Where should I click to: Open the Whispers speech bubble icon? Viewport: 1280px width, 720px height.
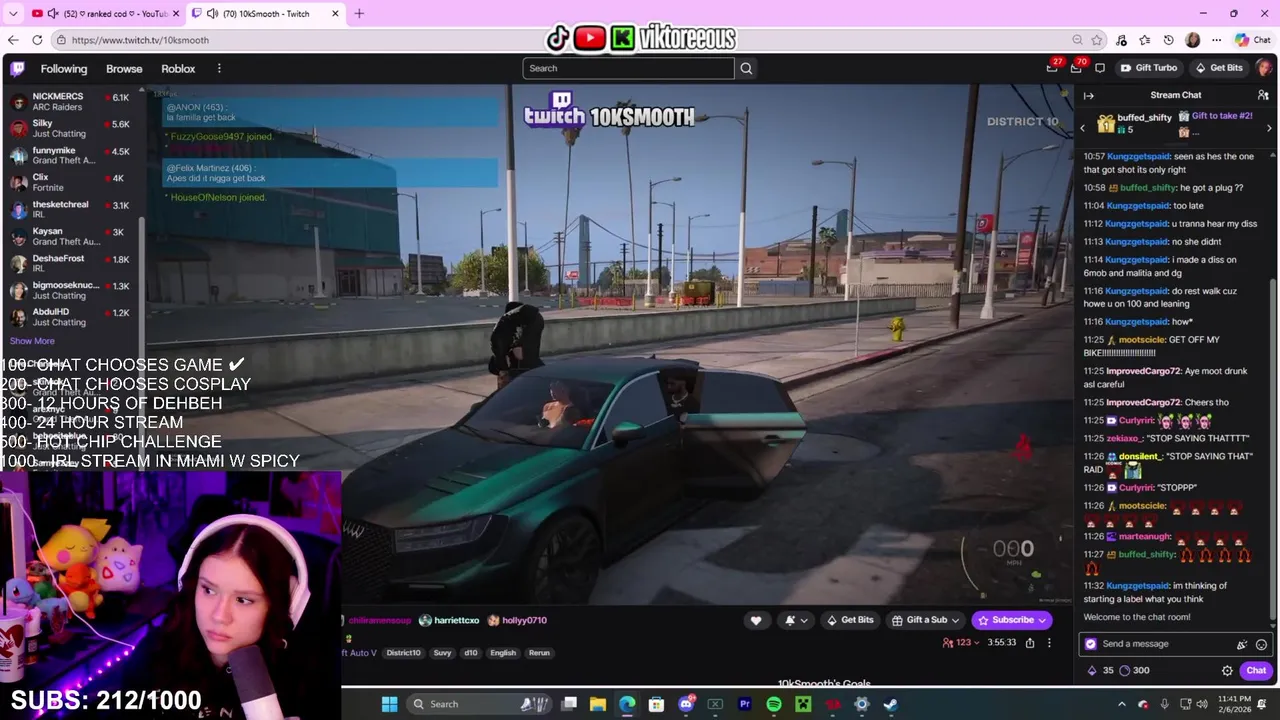pos(1100,68)
